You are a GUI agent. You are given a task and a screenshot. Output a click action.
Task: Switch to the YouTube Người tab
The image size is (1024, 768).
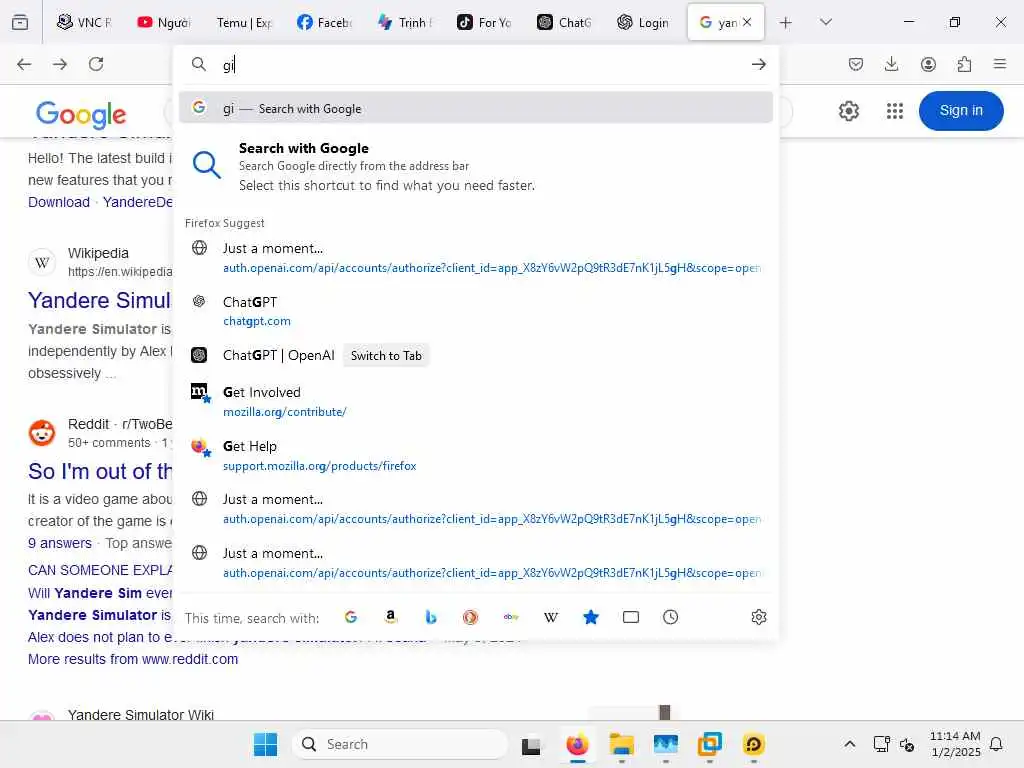165,23
